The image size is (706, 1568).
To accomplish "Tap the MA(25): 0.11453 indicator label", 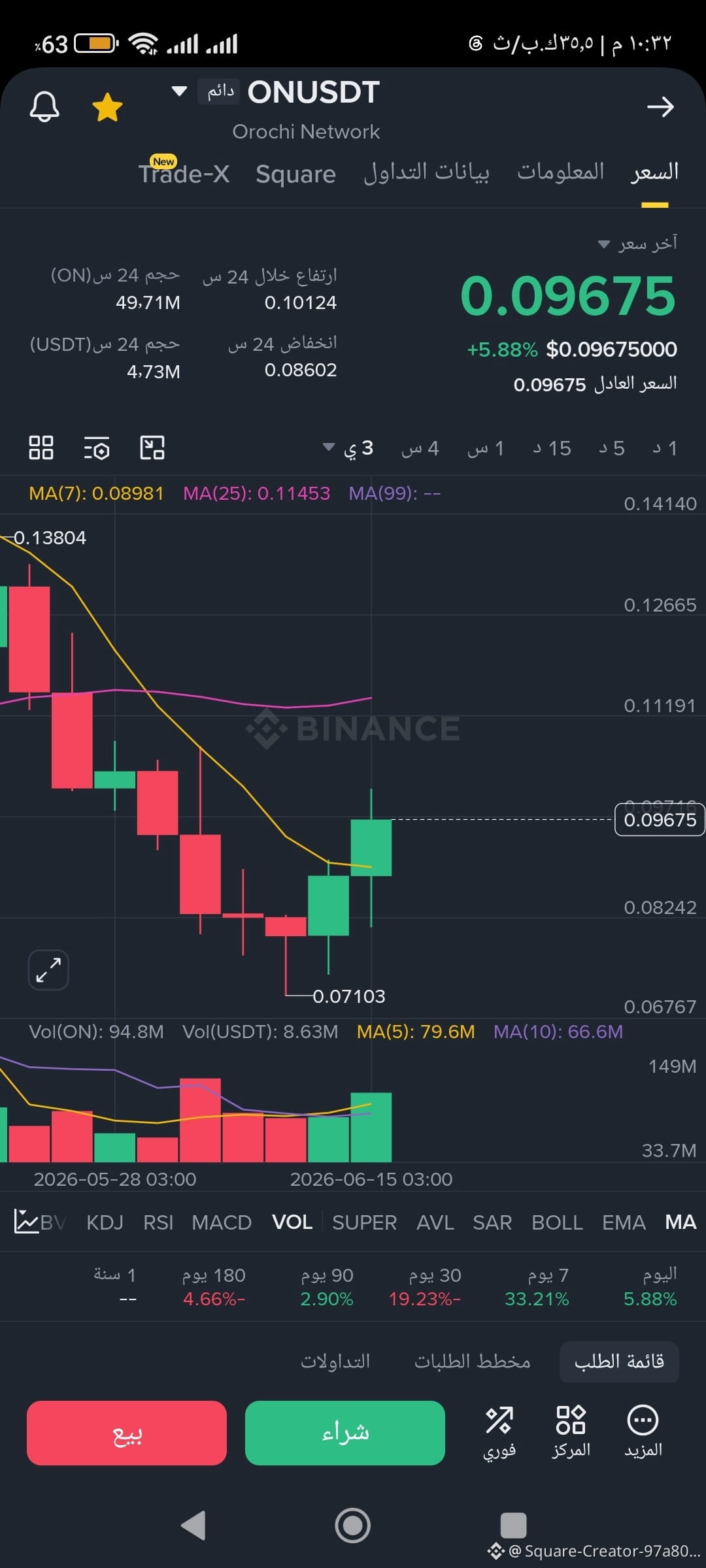I will [x=256, y=493].
